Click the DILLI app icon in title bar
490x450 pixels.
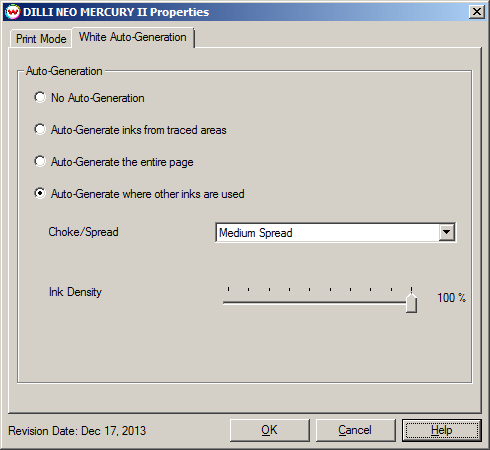coord(13,12)
